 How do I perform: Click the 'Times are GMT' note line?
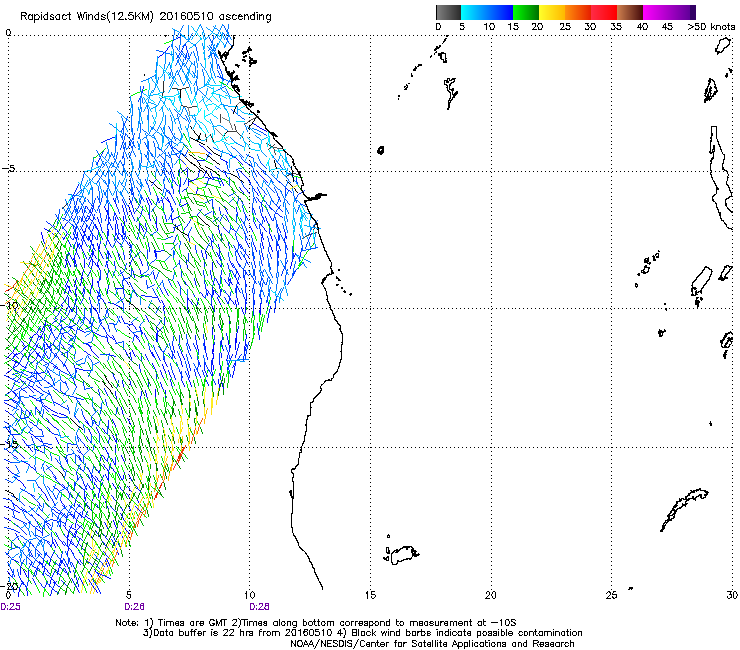pos(316,623)
